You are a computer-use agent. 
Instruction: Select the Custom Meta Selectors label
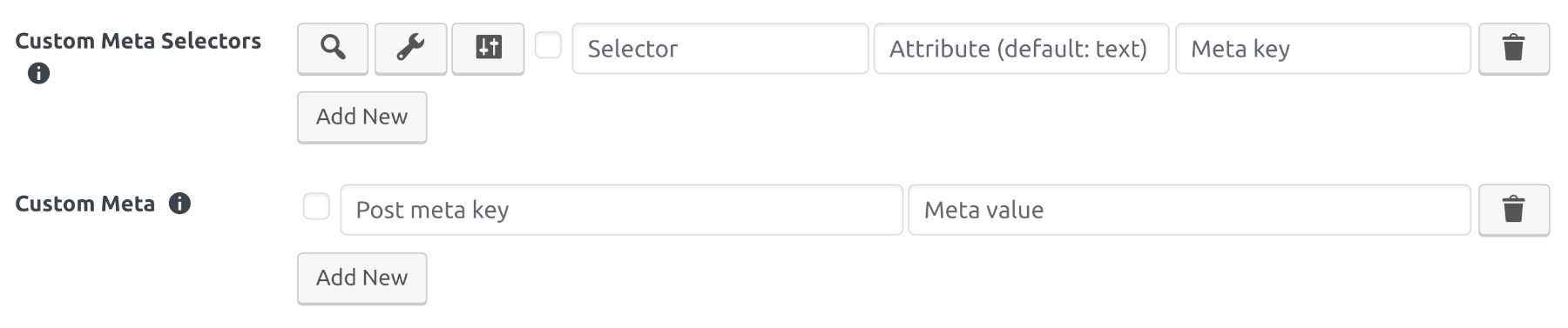[139, 41]
